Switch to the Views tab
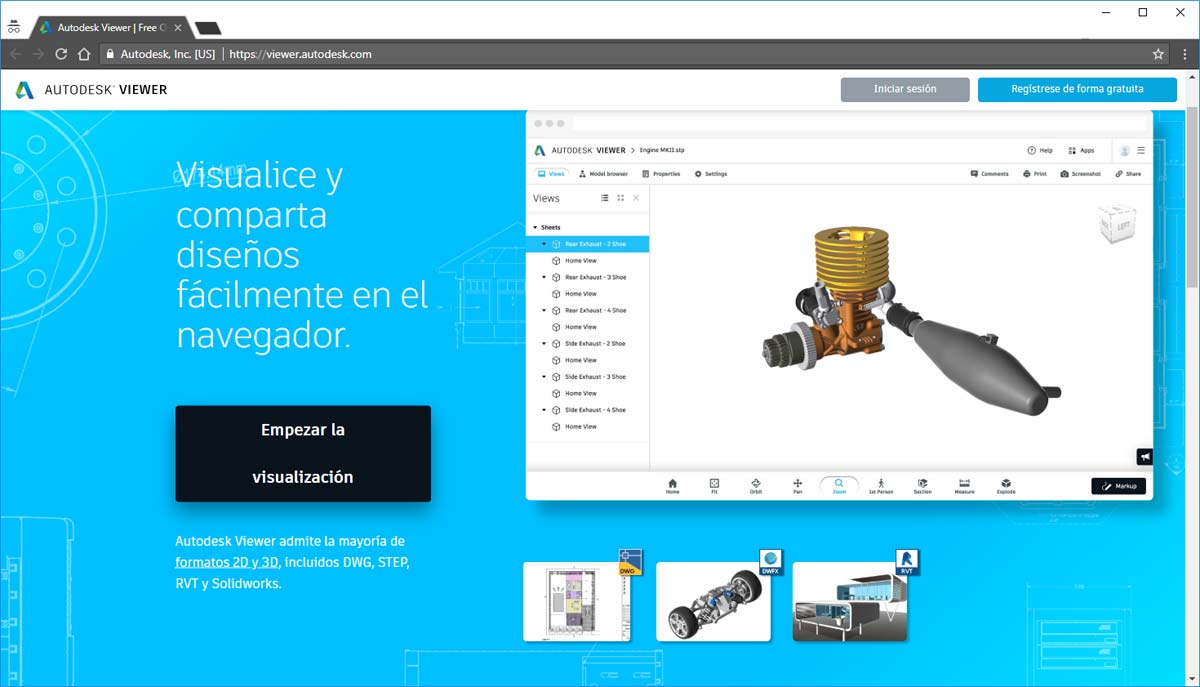 (551, 174)
